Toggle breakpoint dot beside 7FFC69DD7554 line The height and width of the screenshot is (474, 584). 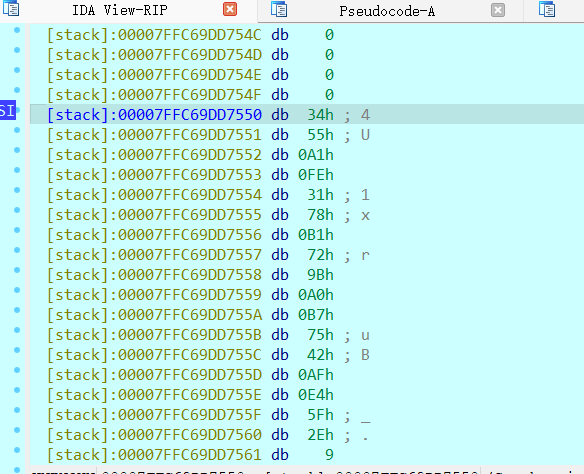click(17, 190)
